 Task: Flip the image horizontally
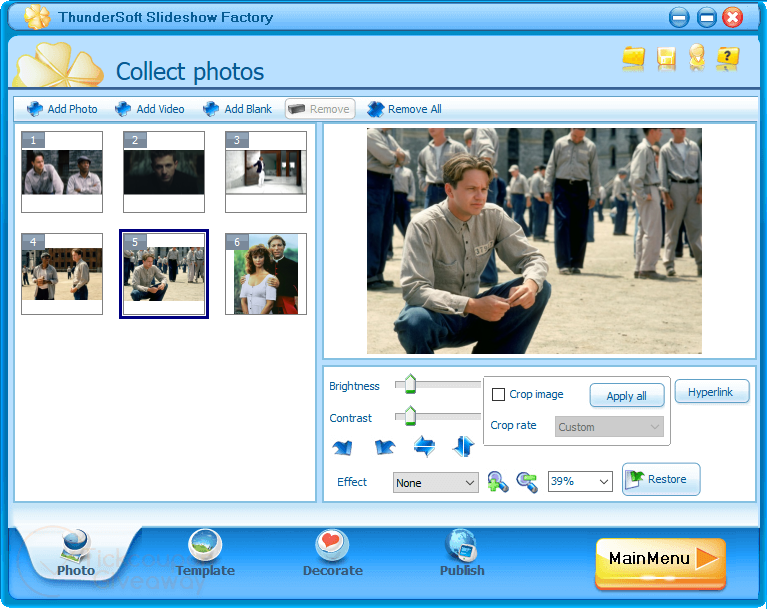tap(424, 446)
